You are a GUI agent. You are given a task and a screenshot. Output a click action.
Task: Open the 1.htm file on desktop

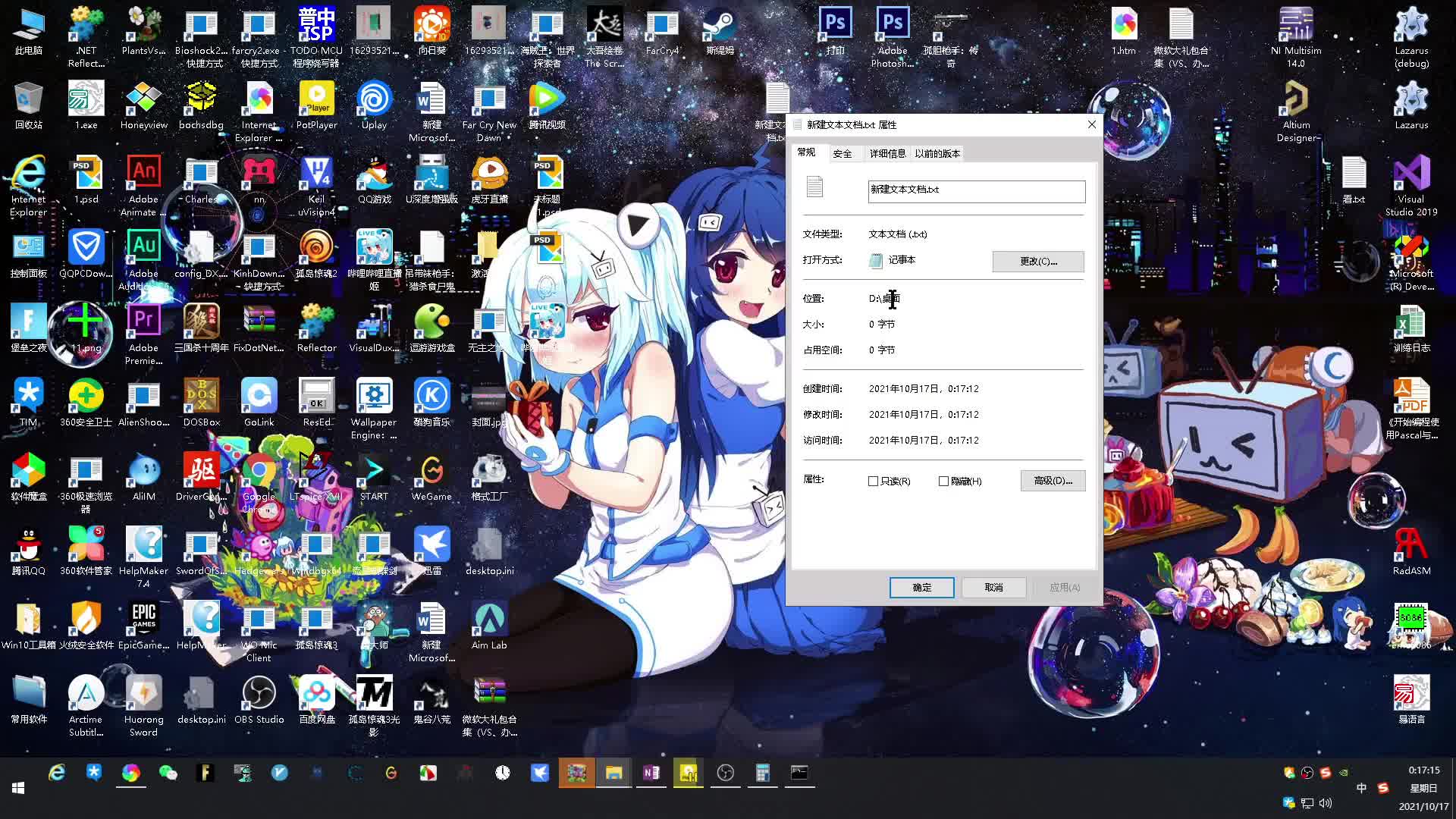(1123, 32)
